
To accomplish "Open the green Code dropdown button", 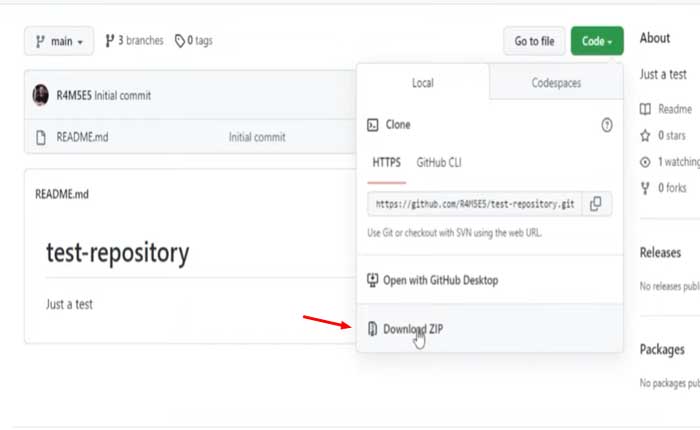I will (597, 41).
